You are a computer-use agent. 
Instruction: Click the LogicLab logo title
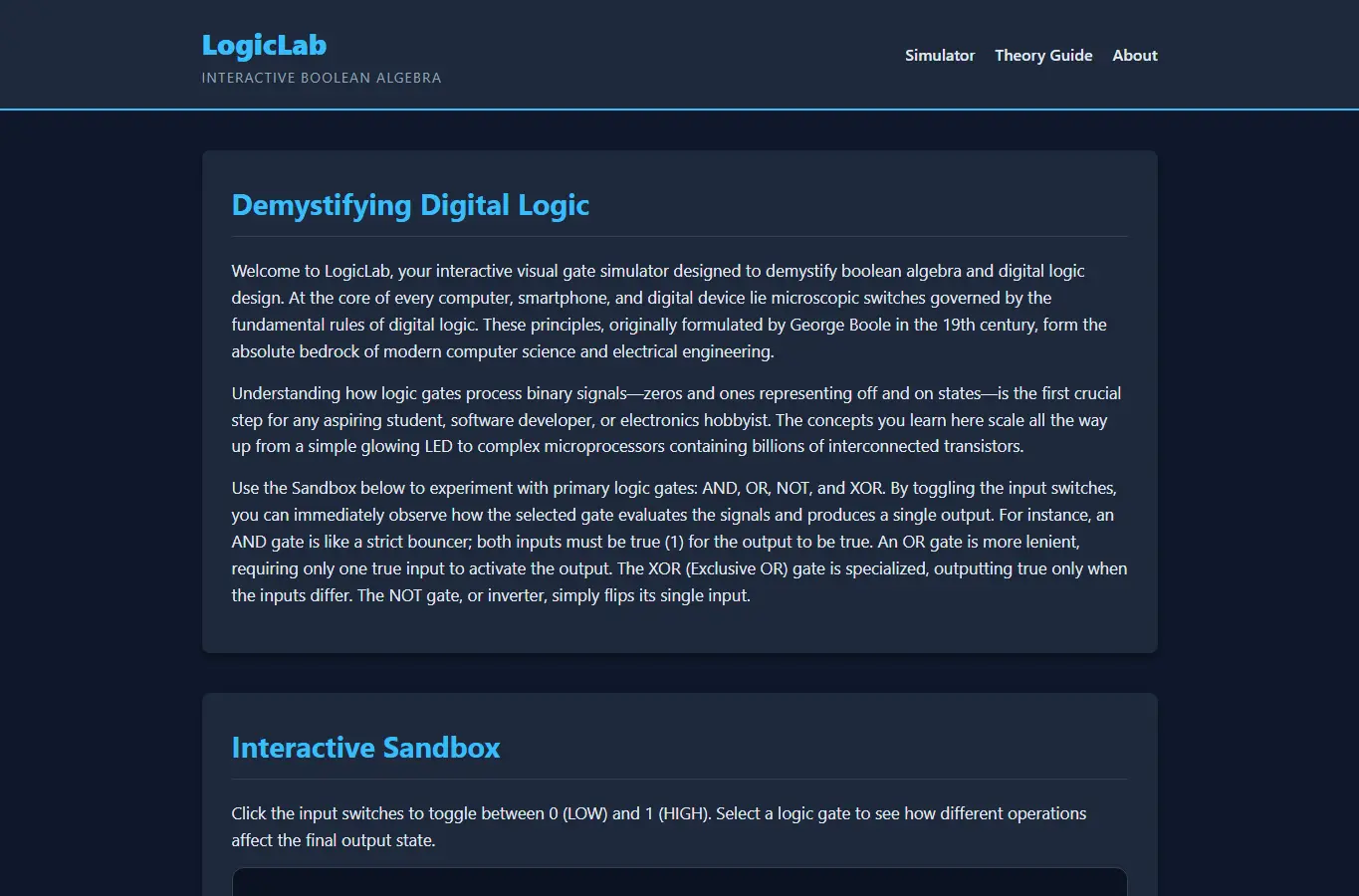pos(264,45)
